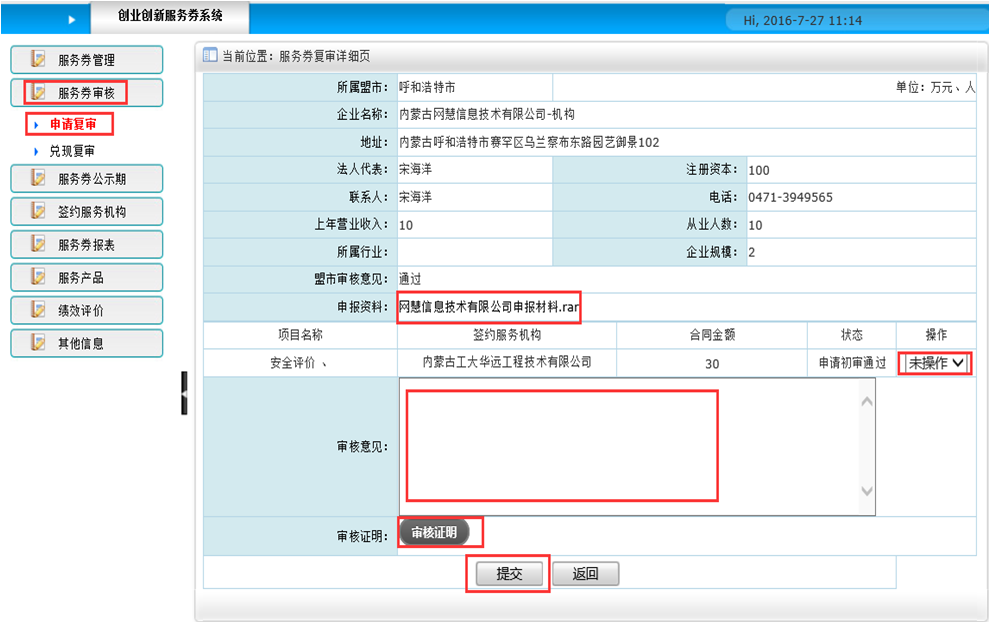
Task: Switch to 创业创新服务券系统 tab
Action: [x=170, y=16]
